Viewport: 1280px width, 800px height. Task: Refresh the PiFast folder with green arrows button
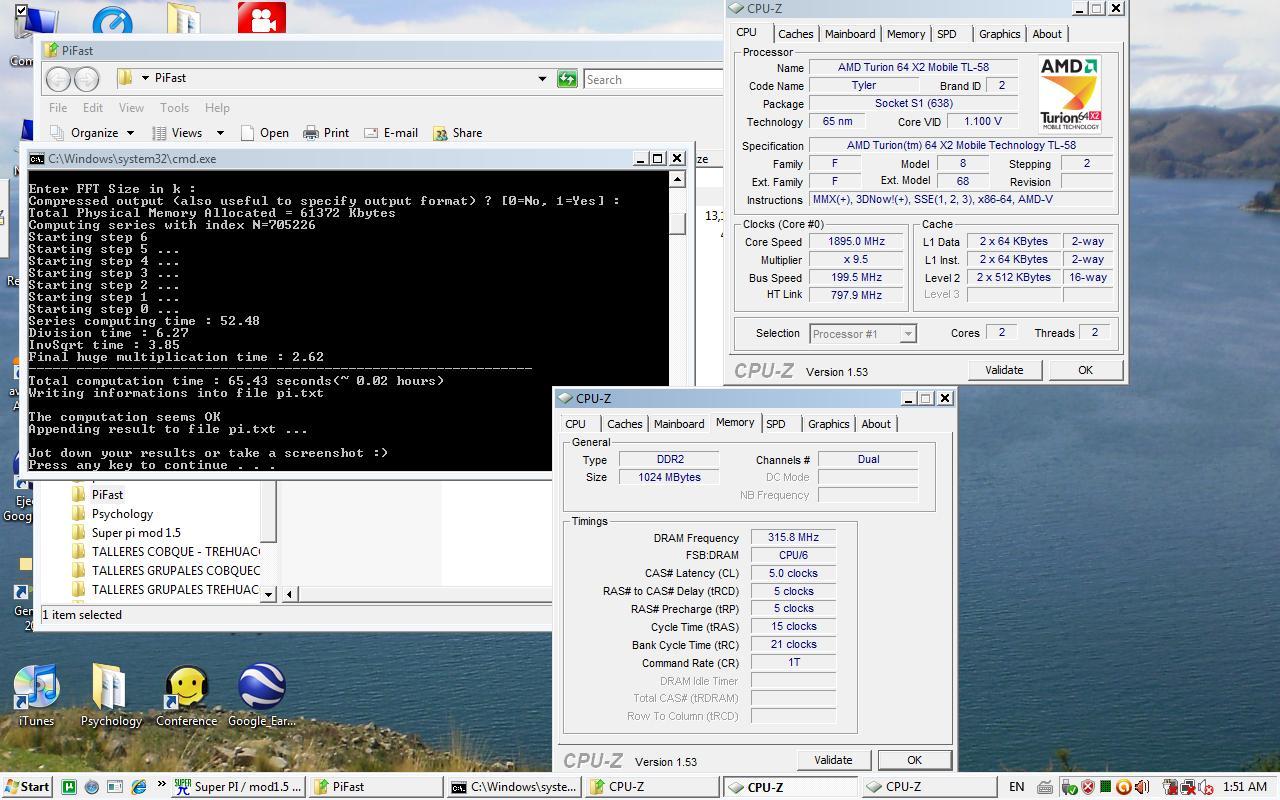(567, 79)
